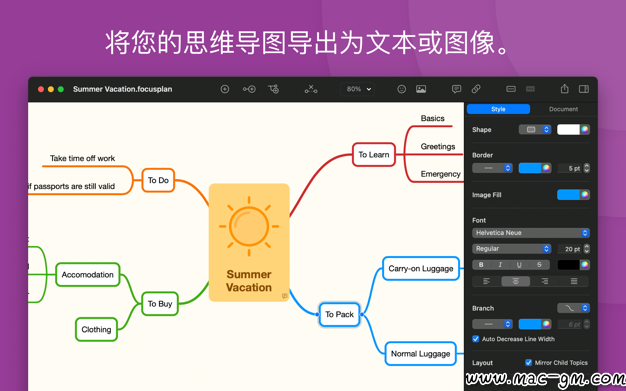The image size is (626, 391).
Task: Step the font size 20 pt stepper
Action: (x=586, y=249)
